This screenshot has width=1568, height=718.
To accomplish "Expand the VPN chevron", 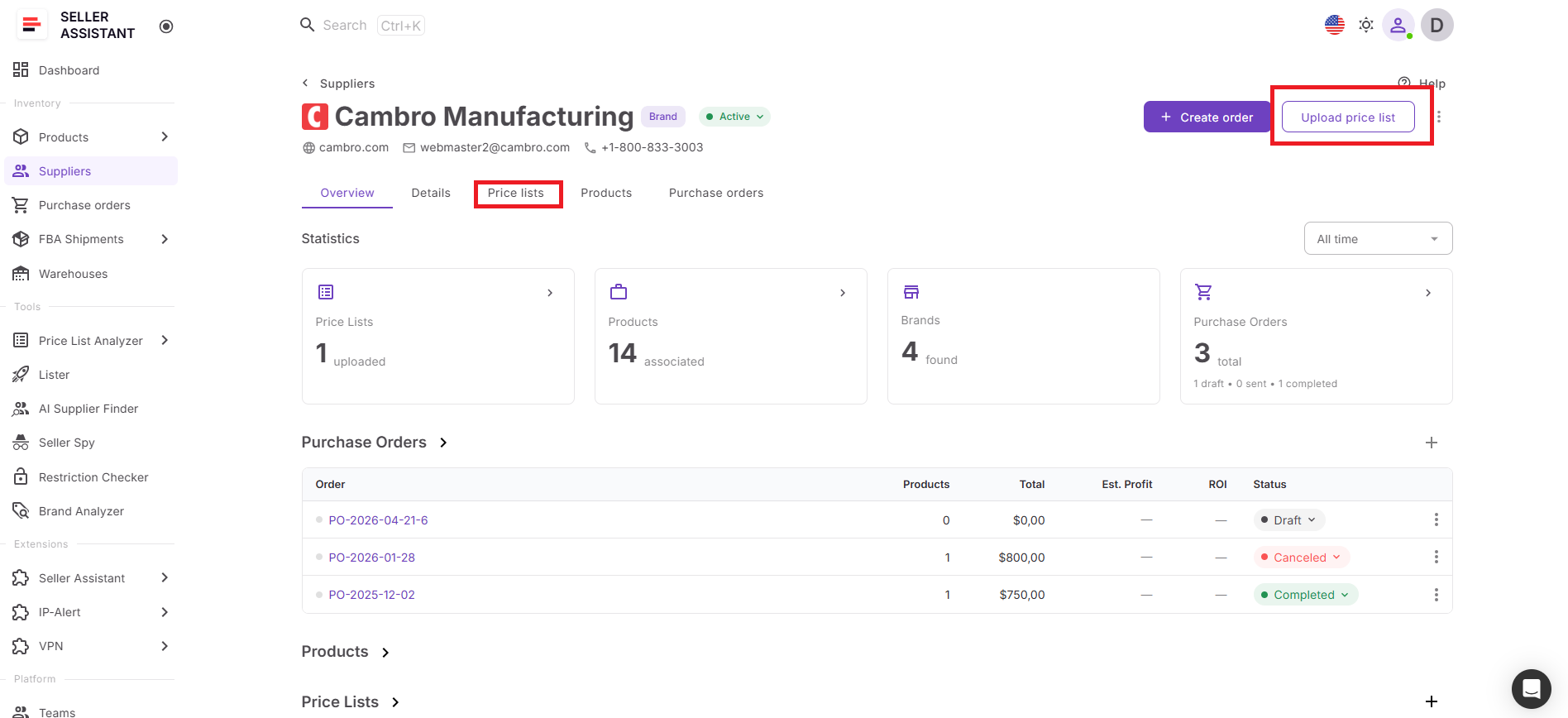I will 165,646.
